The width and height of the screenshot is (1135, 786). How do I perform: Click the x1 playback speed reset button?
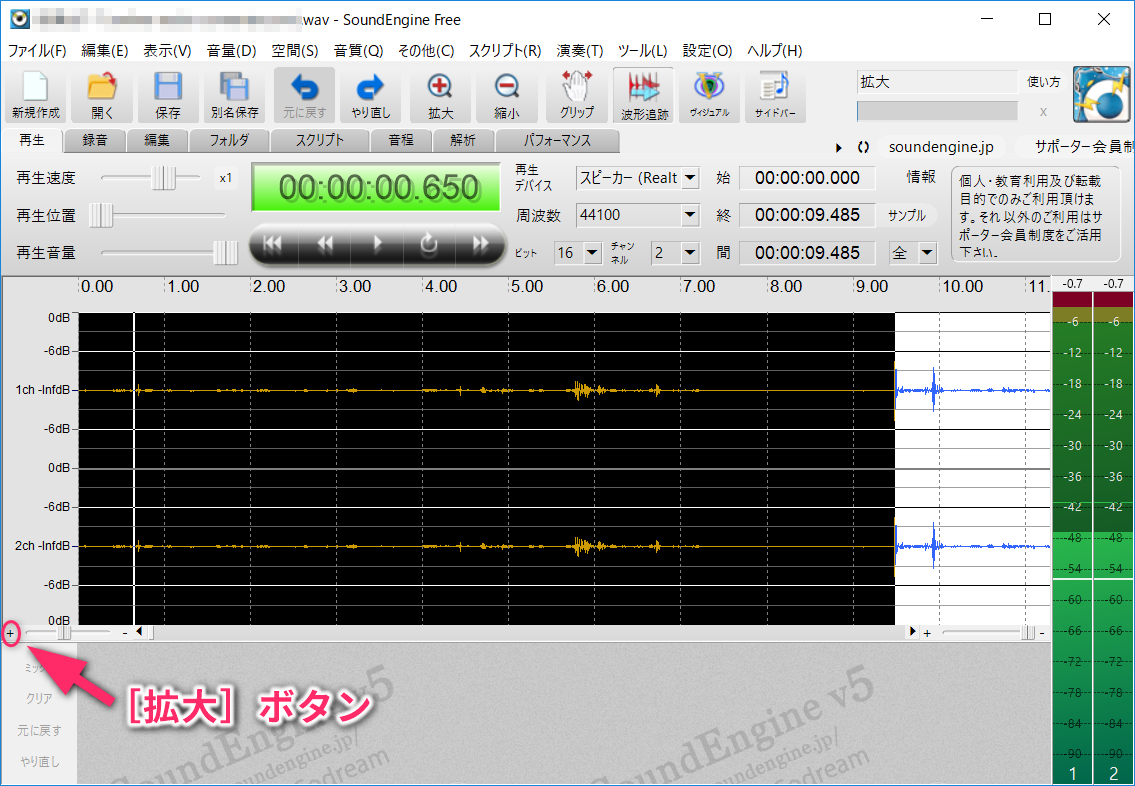(227, 178)
